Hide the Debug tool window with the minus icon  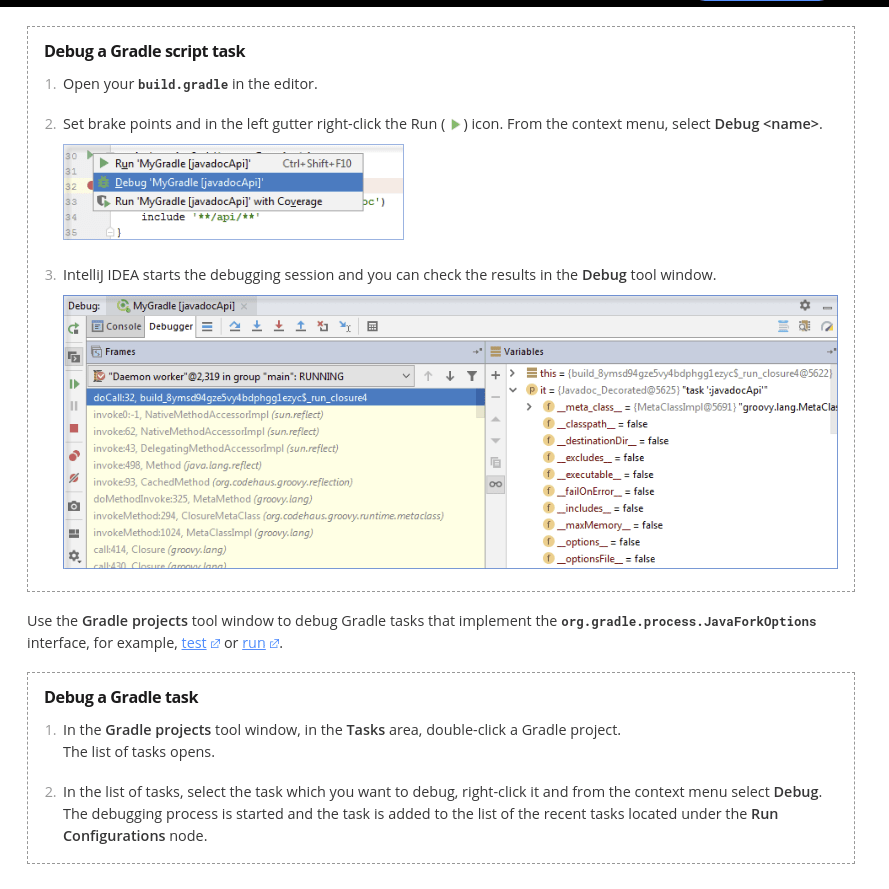point(827,307)
